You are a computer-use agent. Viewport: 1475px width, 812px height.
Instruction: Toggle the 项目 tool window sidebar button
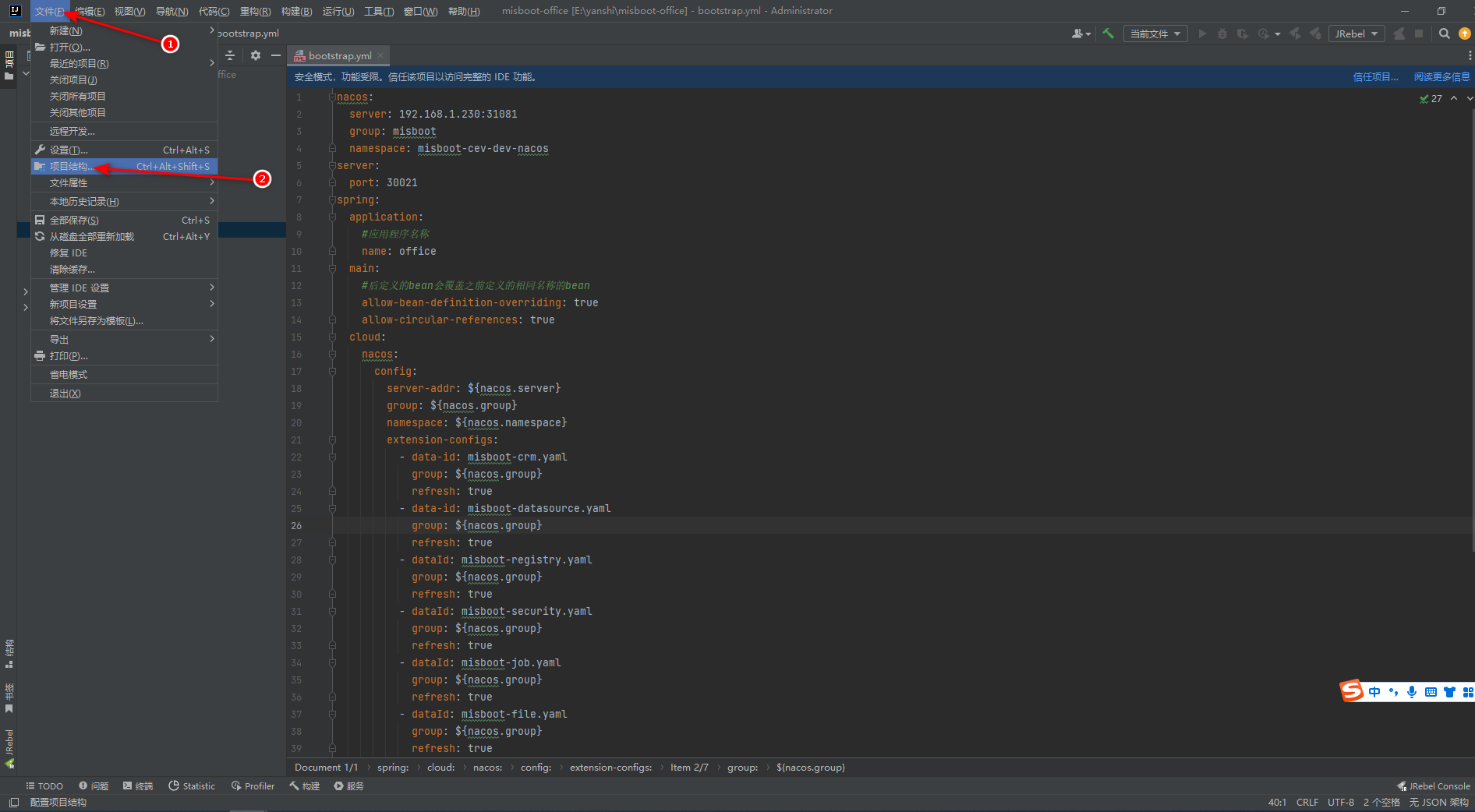(9, 65)
